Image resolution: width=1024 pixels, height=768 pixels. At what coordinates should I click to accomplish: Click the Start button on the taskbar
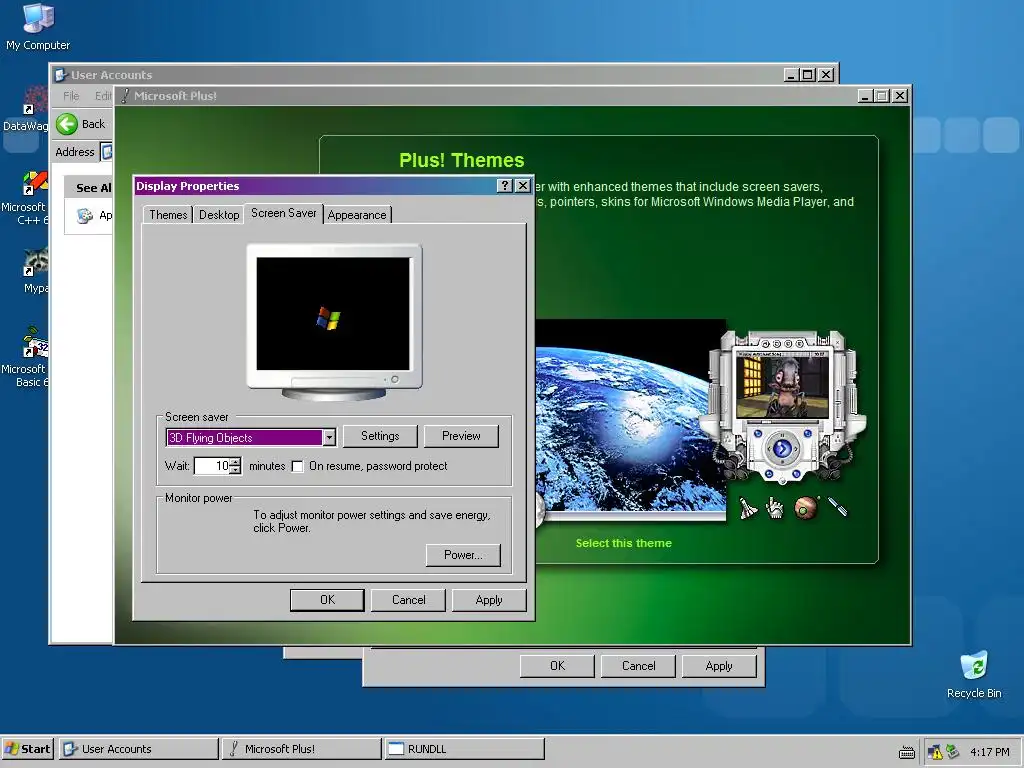[x=27, y=749]
